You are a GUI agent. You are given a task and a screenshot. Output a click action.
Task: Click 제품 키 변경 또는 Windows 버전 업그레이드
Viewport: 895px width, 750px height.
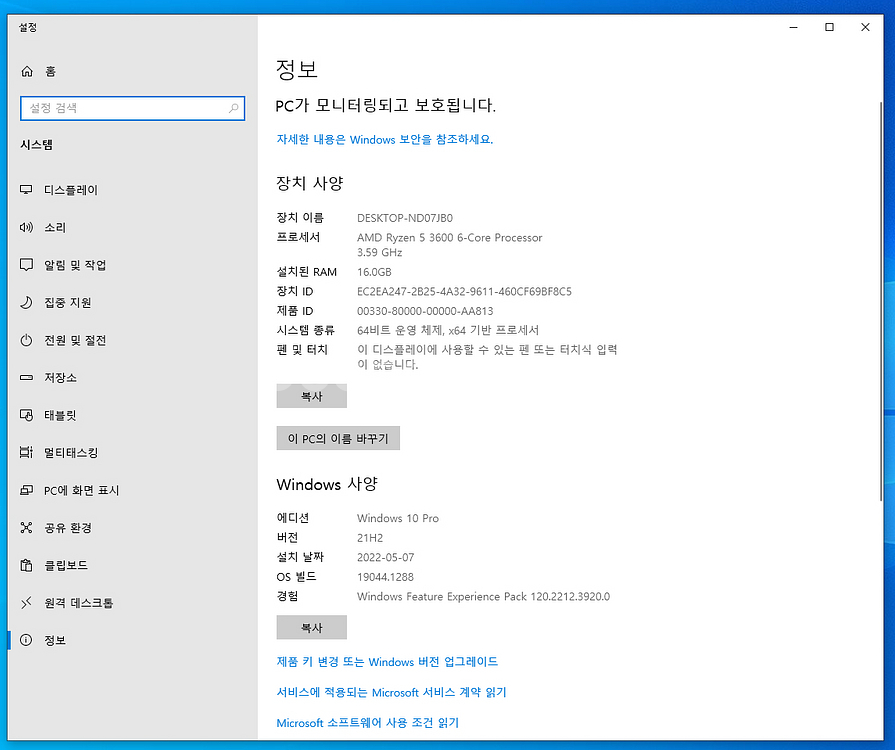tap(388, 661)
